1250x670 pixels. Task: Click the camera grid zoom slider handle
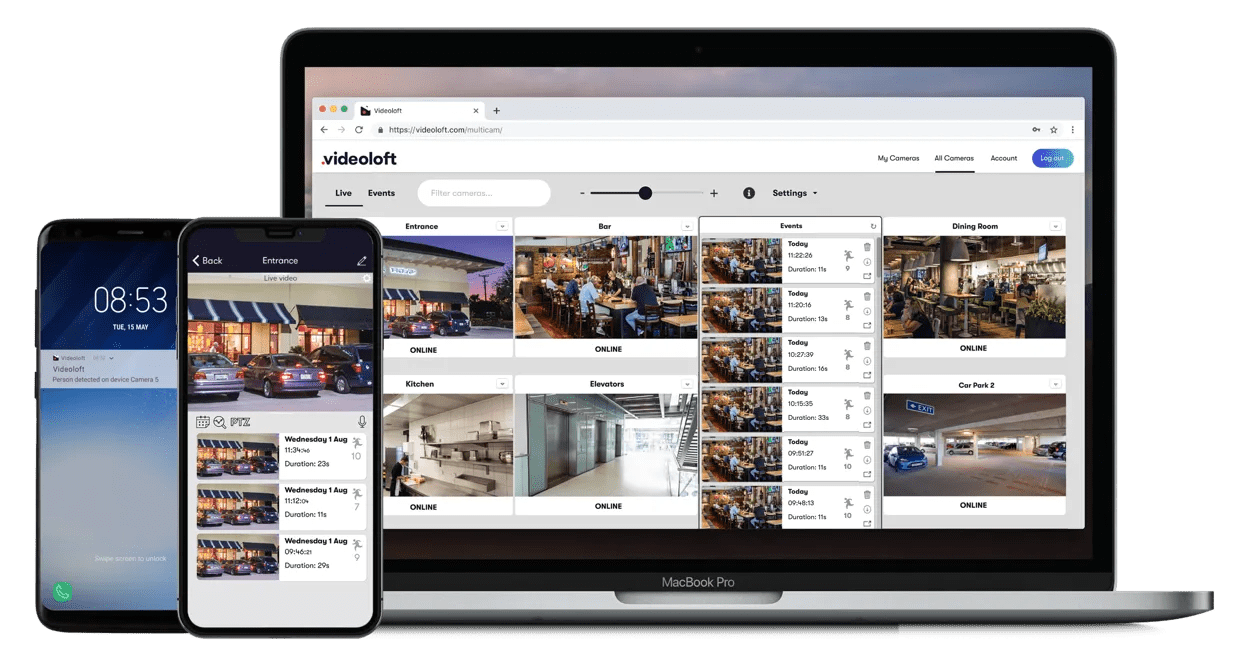click(x=645, y=192)
